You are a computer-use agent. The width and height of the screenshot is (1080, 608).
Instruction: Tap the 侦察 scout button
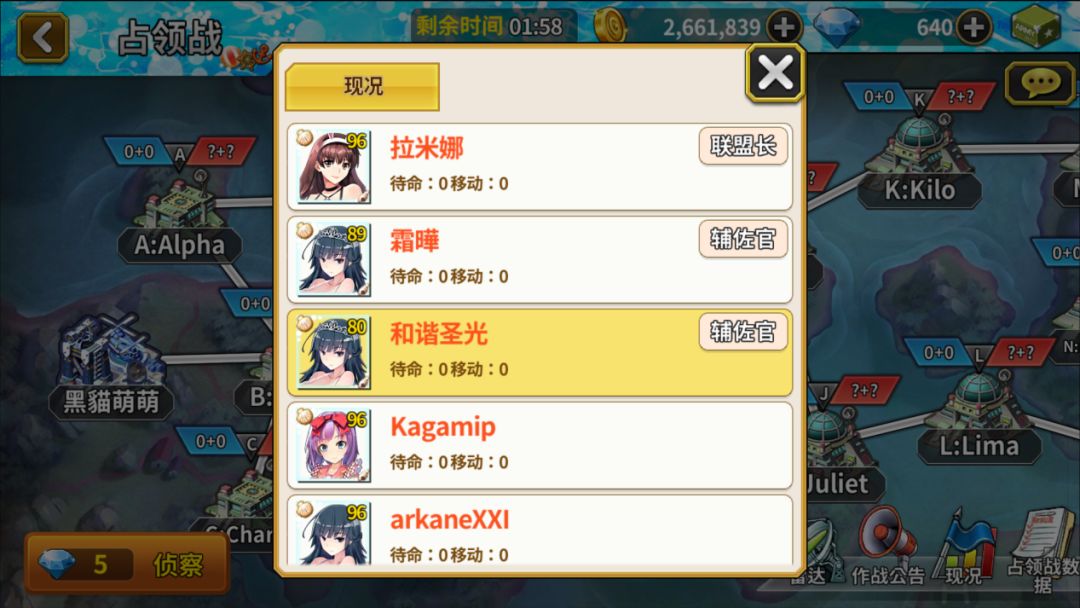click(x=127, y=564)
